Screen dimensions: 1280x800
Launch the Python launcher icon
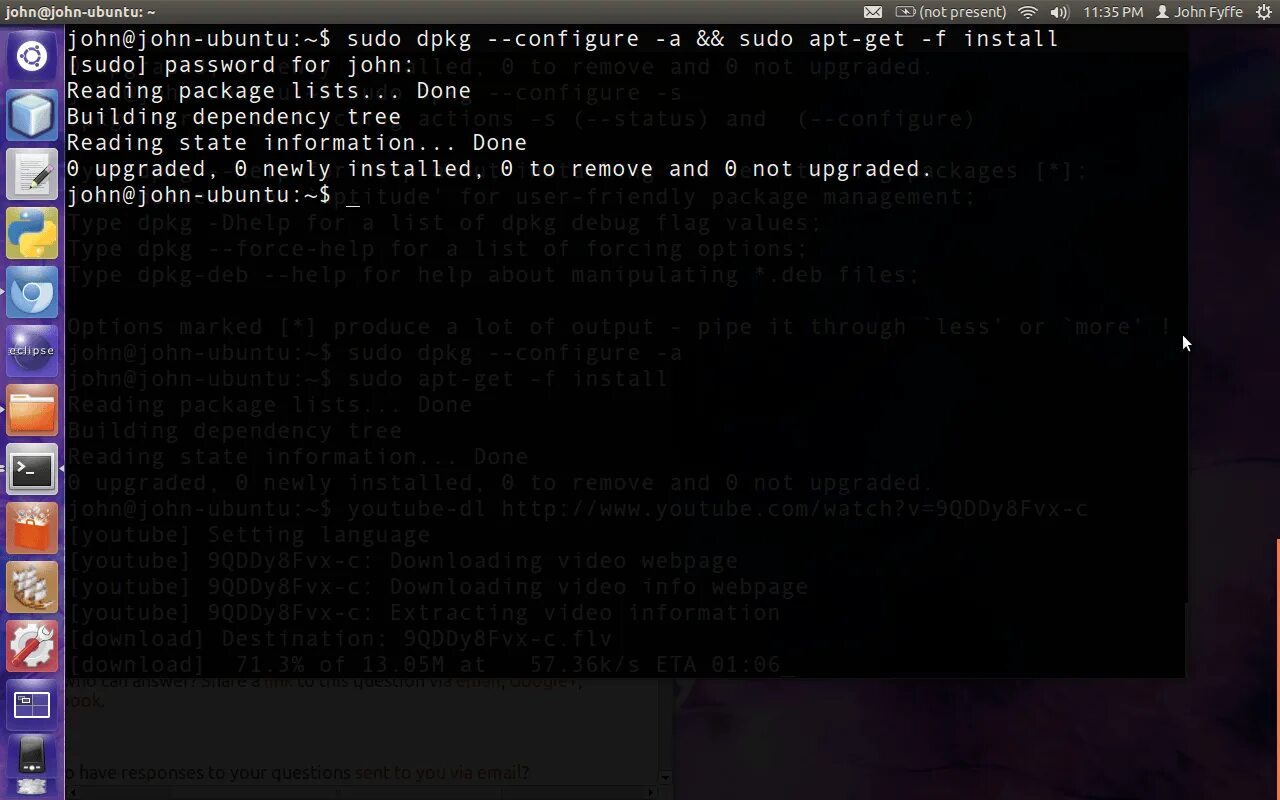point(32,233)
